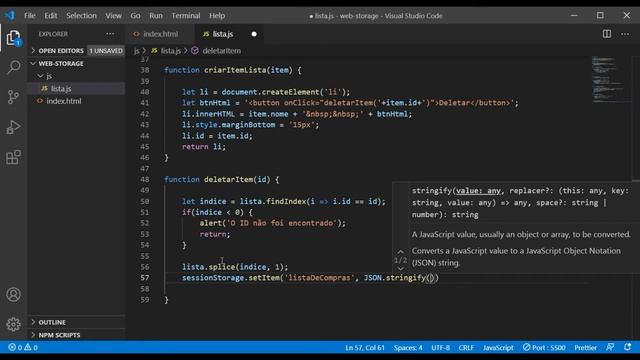This screenshot has height=360, width=640.
Task: Click the 1 UNSAVED badge
Action: pyautogui.click(x=106, y=51)
